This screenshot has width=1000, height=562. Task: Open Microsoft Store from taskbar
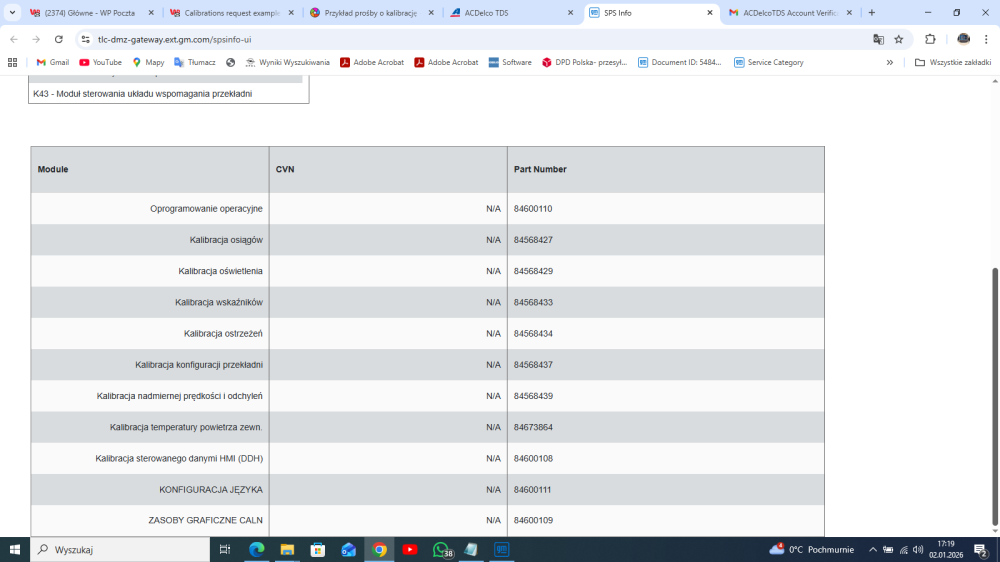(x=318, y=549)
